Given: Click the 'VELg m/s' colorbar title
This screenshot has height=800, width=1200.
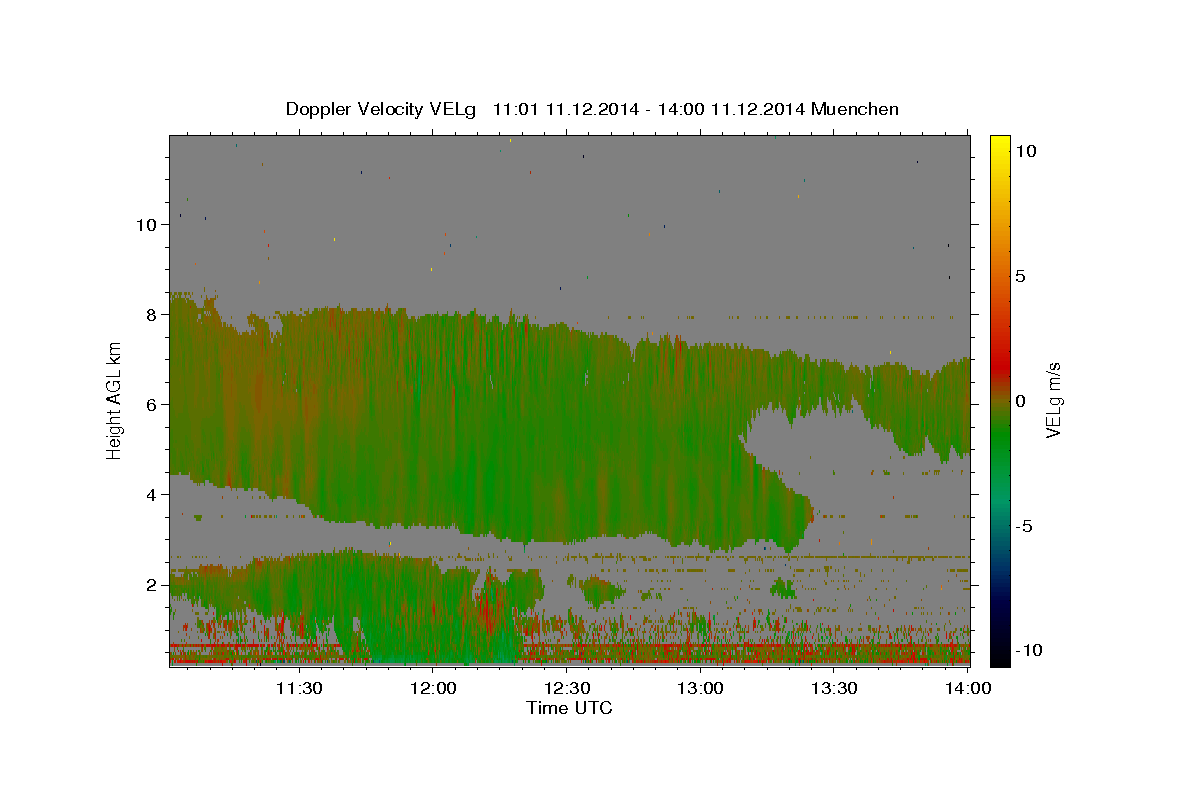Looking at the screenshot, I should click(x=1054, y=401).
